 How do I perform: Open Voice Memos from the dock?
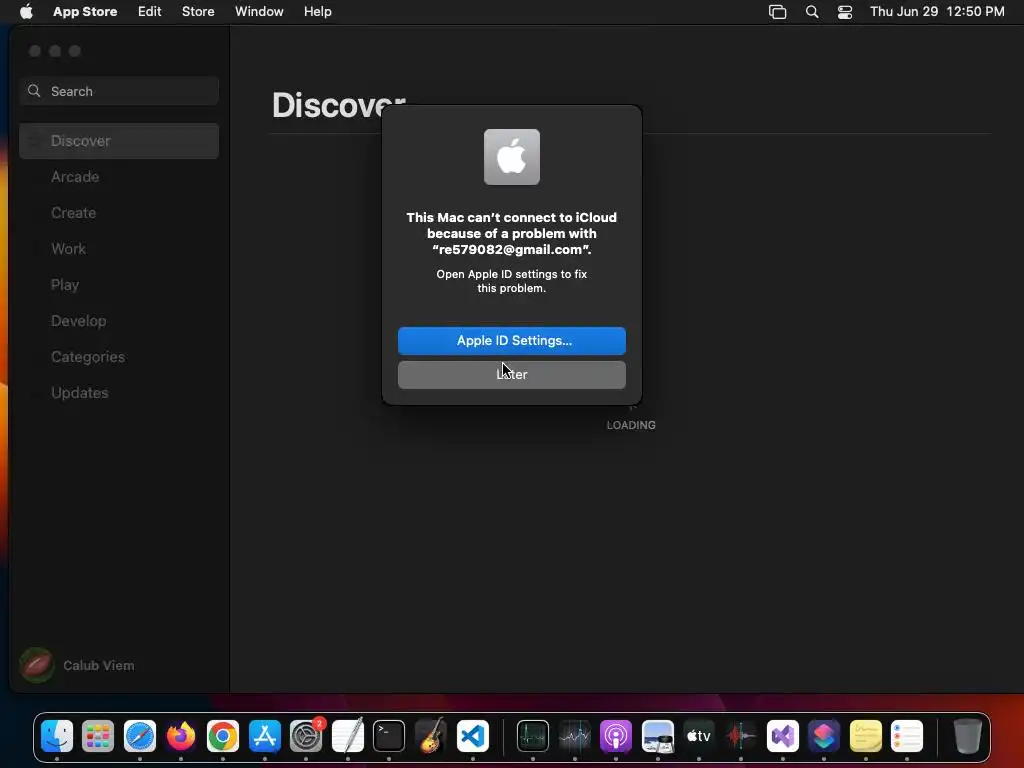(x=741, y=736)
